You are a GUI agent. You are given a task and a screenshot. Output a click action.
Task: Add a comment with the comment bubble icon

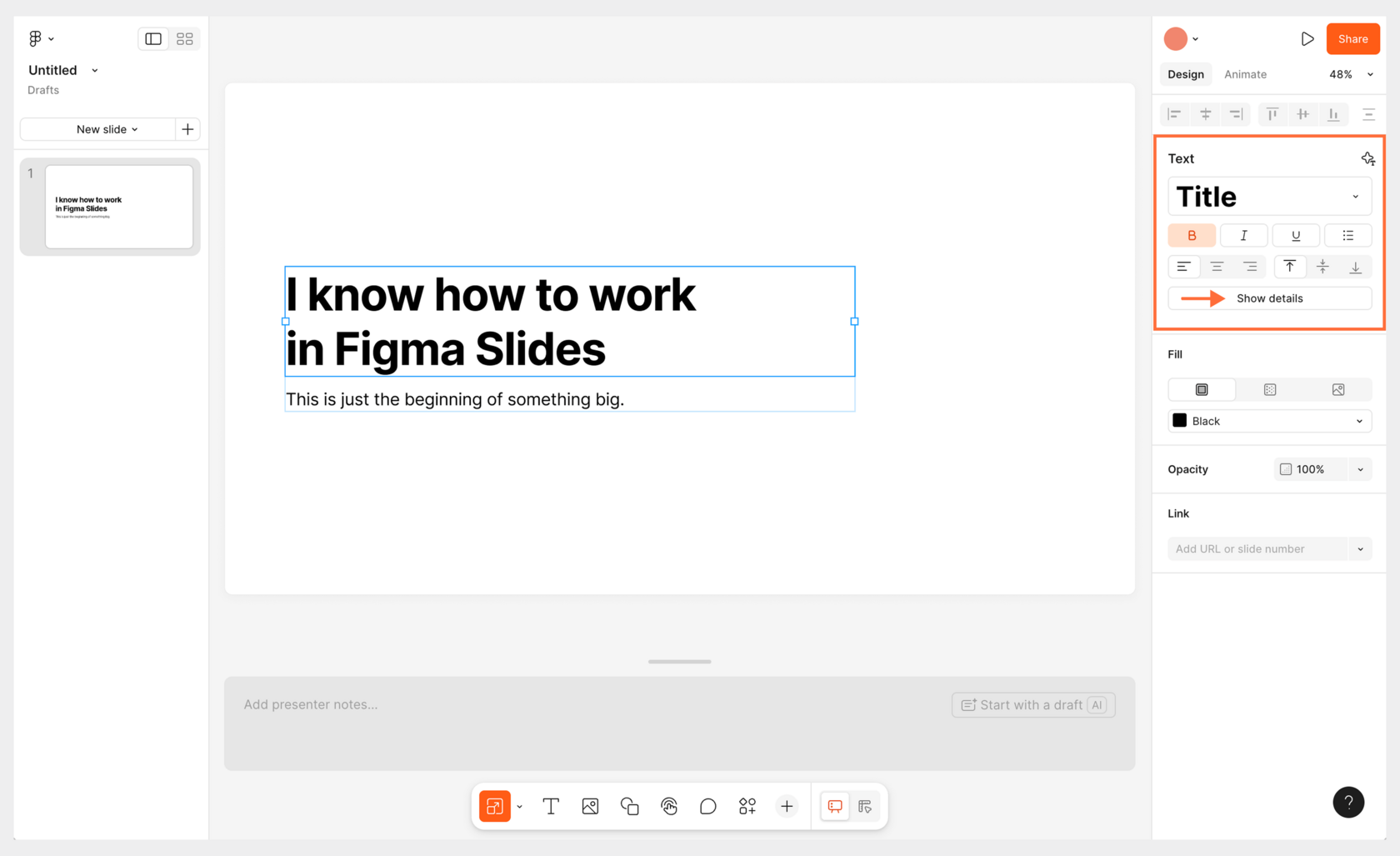[707, 806]
